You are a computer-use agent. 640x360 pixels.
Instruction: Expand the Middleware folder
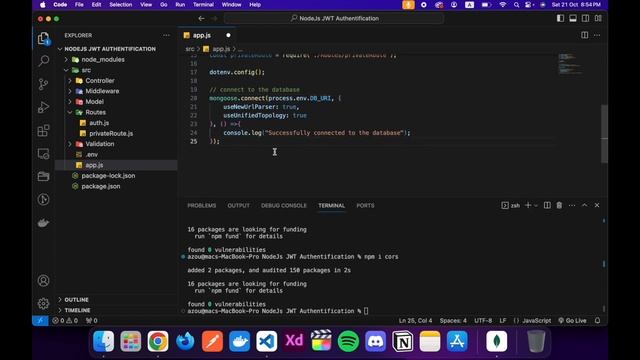coord(70,91)
